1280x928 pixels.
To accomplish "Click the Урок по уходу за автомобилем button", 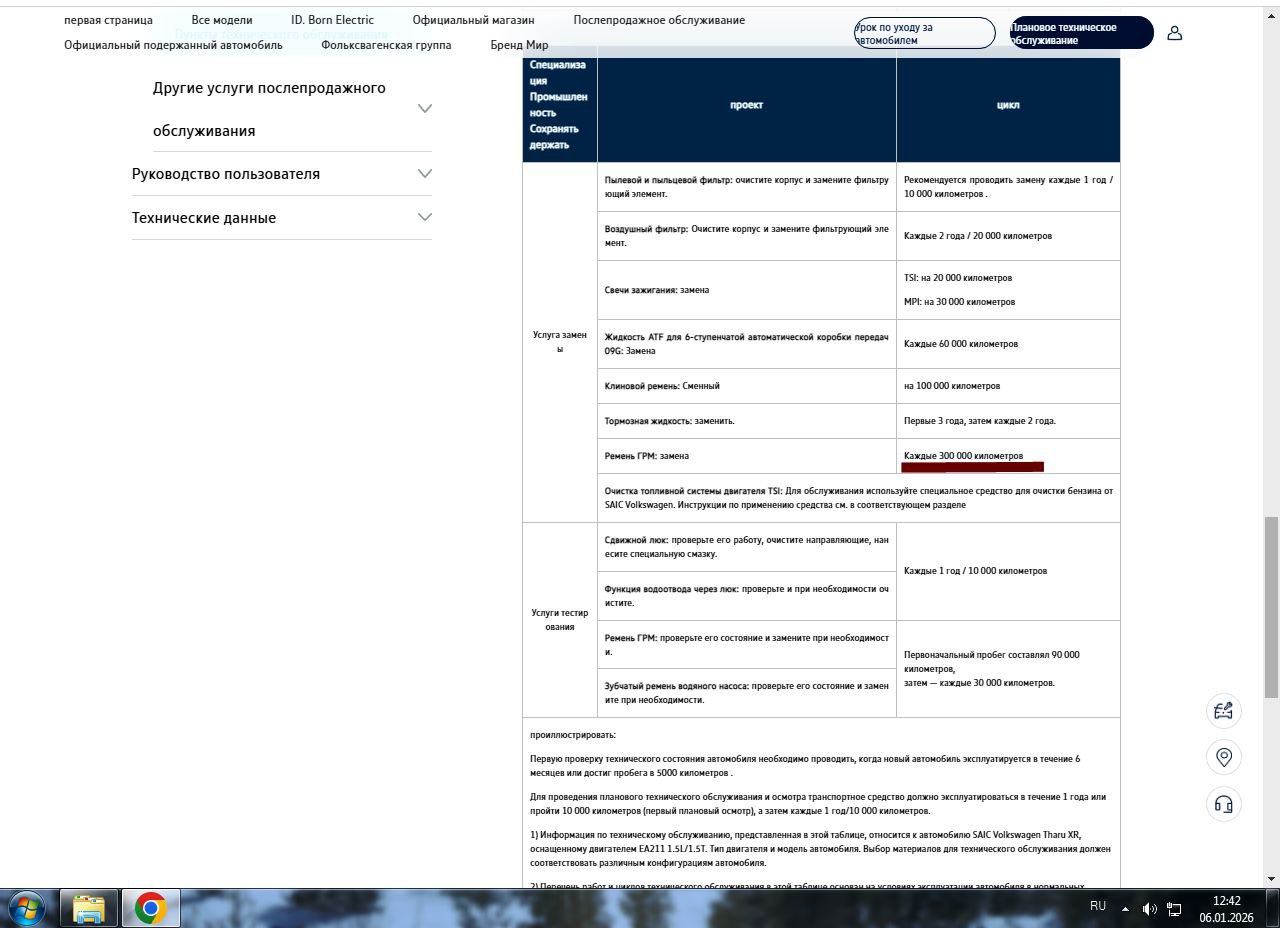I will pyautogui.click(x=925, y=33).
